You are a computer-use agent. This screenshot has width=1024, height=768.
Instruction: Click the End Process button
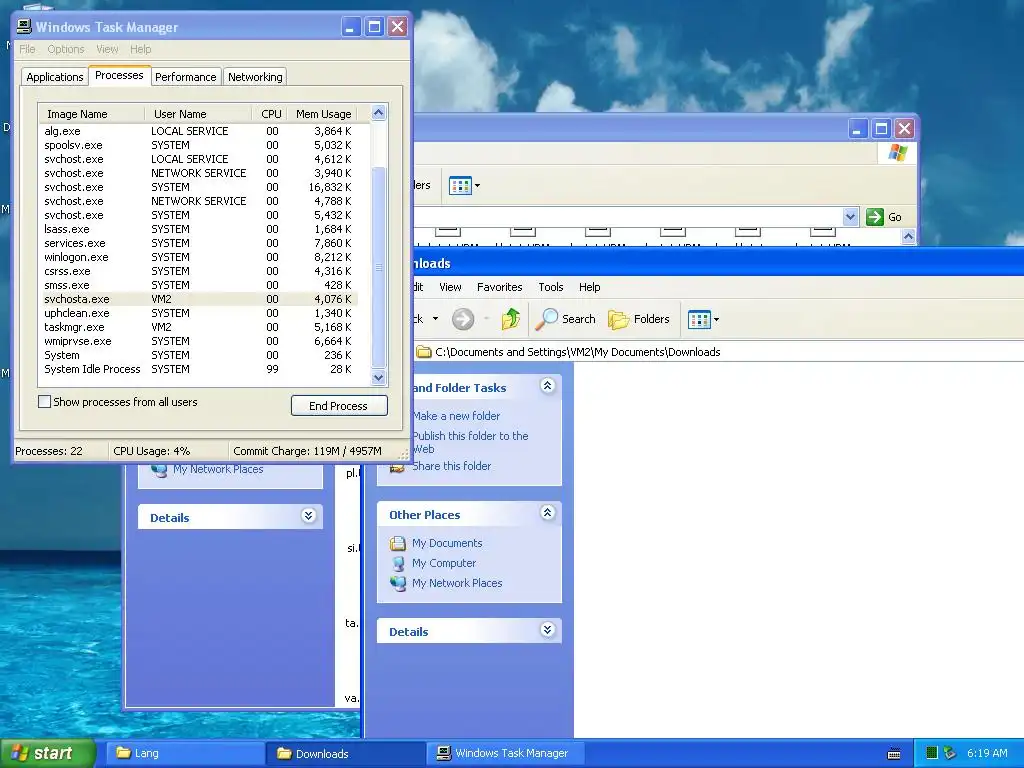339,406
